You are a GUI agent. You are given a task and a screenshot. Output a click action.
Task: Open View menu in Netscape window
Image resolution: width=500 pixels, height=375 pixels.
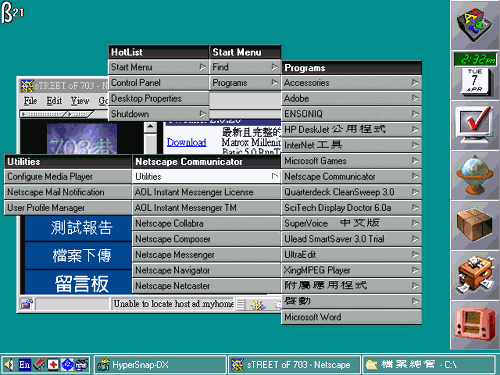point(80,101)
